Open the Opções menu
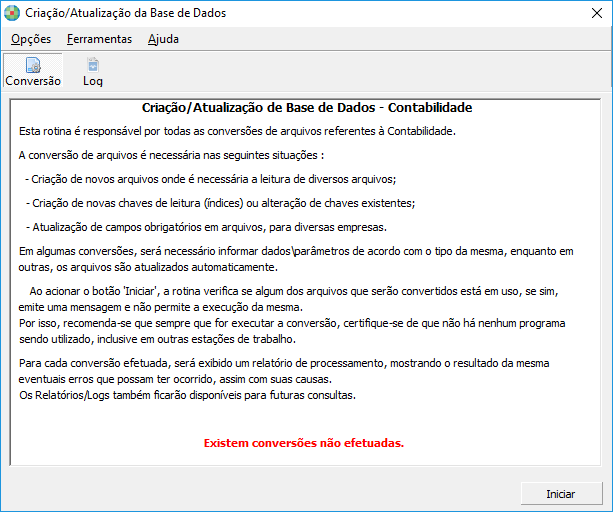This screenshot has height=512, width=613. click(31, 39)
